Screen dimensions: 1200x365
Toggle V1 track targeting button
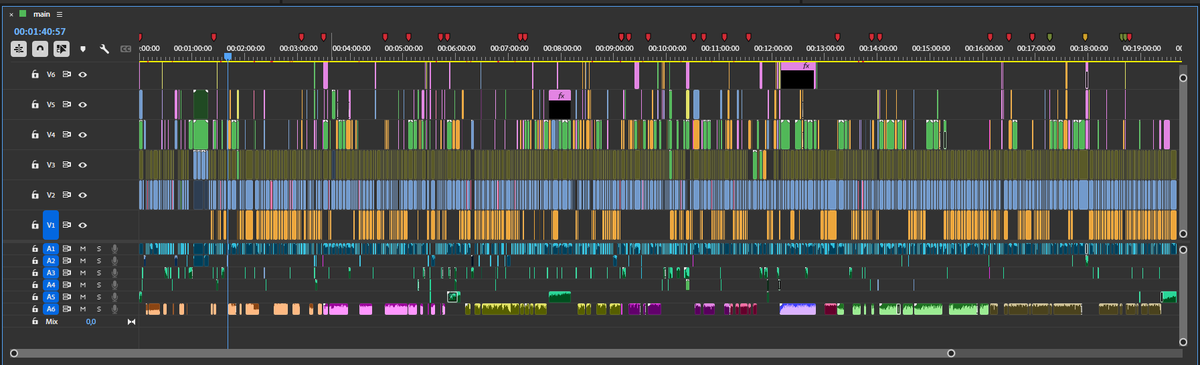click(x=51, y=225)
